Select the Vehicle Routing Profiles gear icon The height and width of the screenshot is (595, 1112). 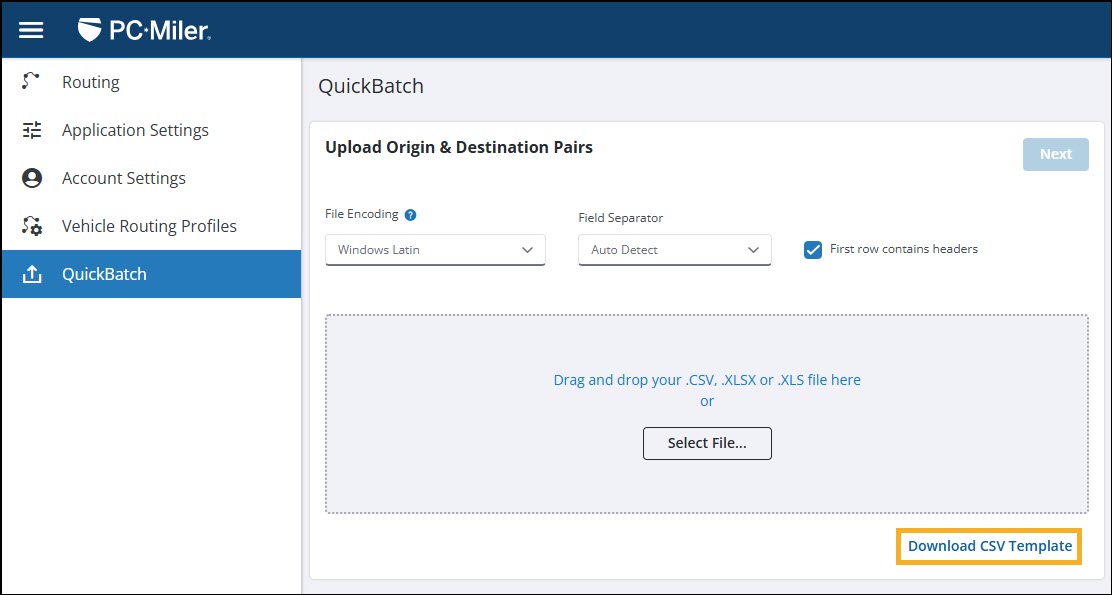[30, 225]
